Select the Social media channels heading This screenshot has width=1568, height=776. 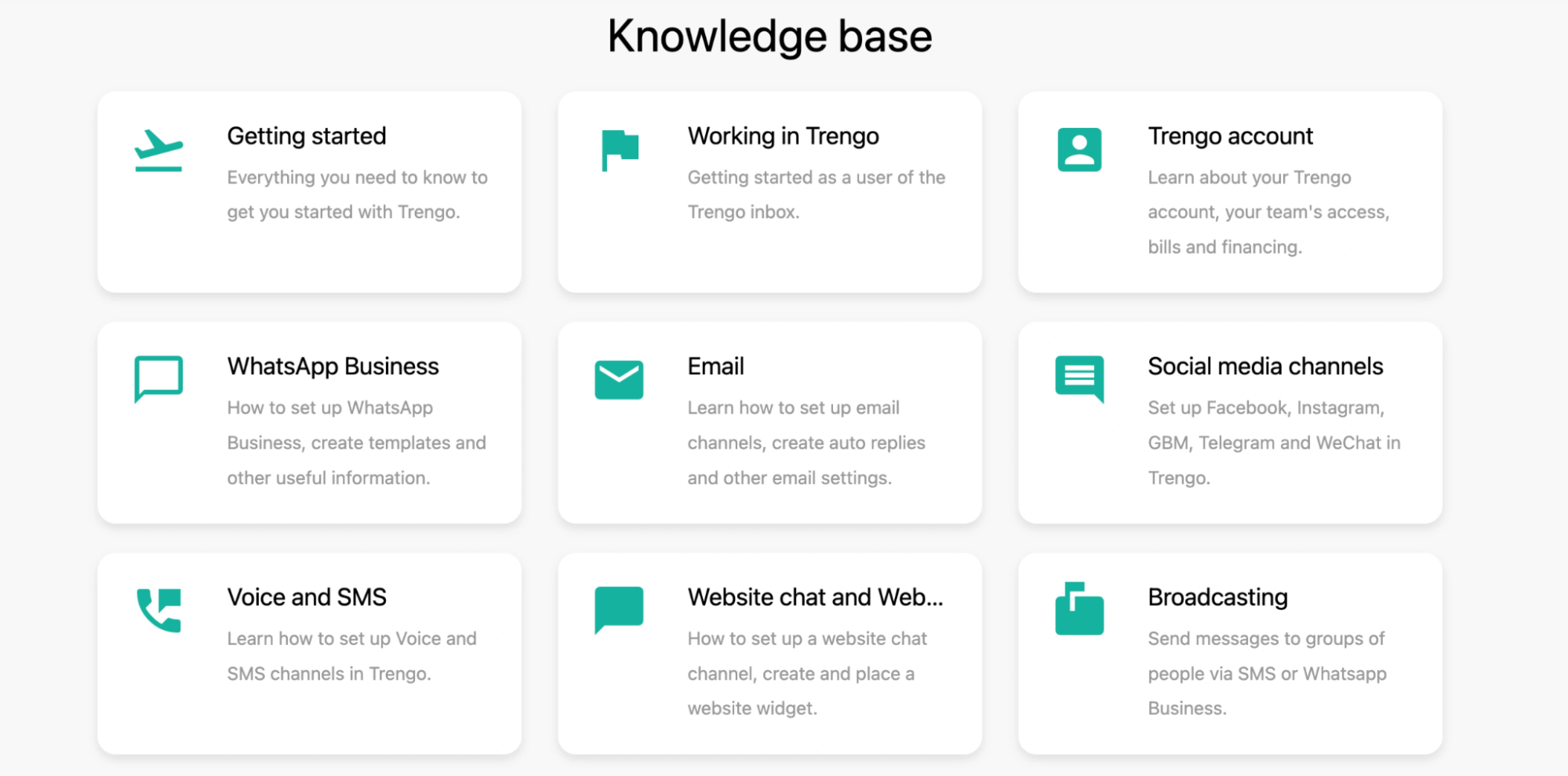(1265, 366)
